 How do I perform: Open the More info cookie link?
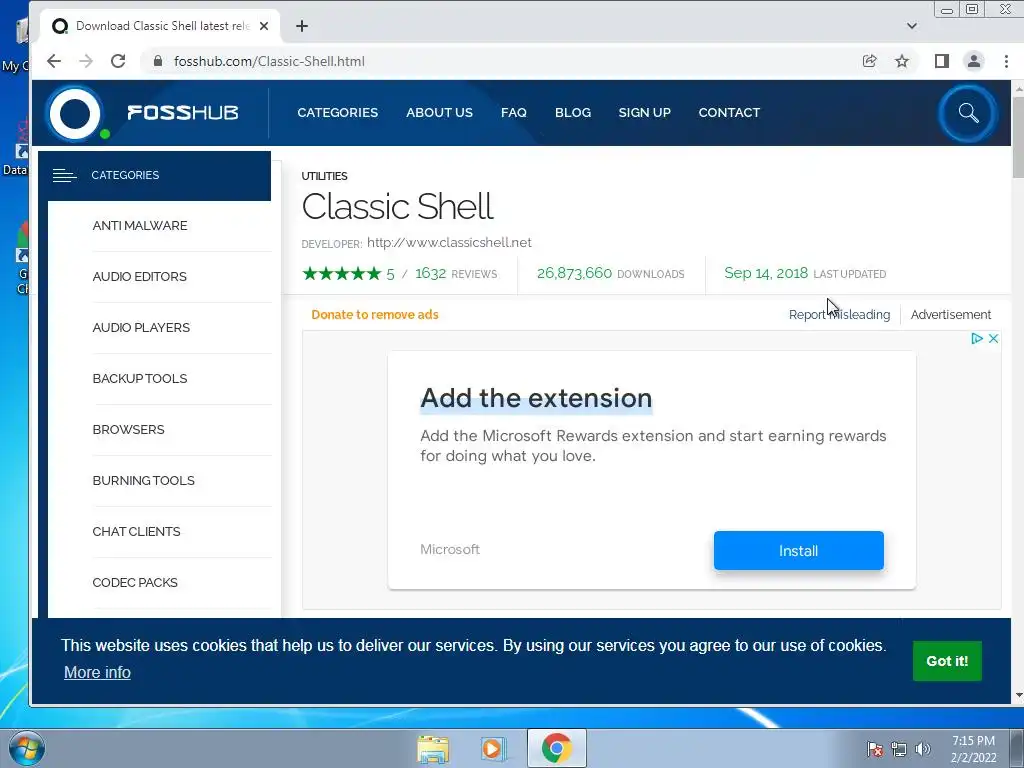97,672
